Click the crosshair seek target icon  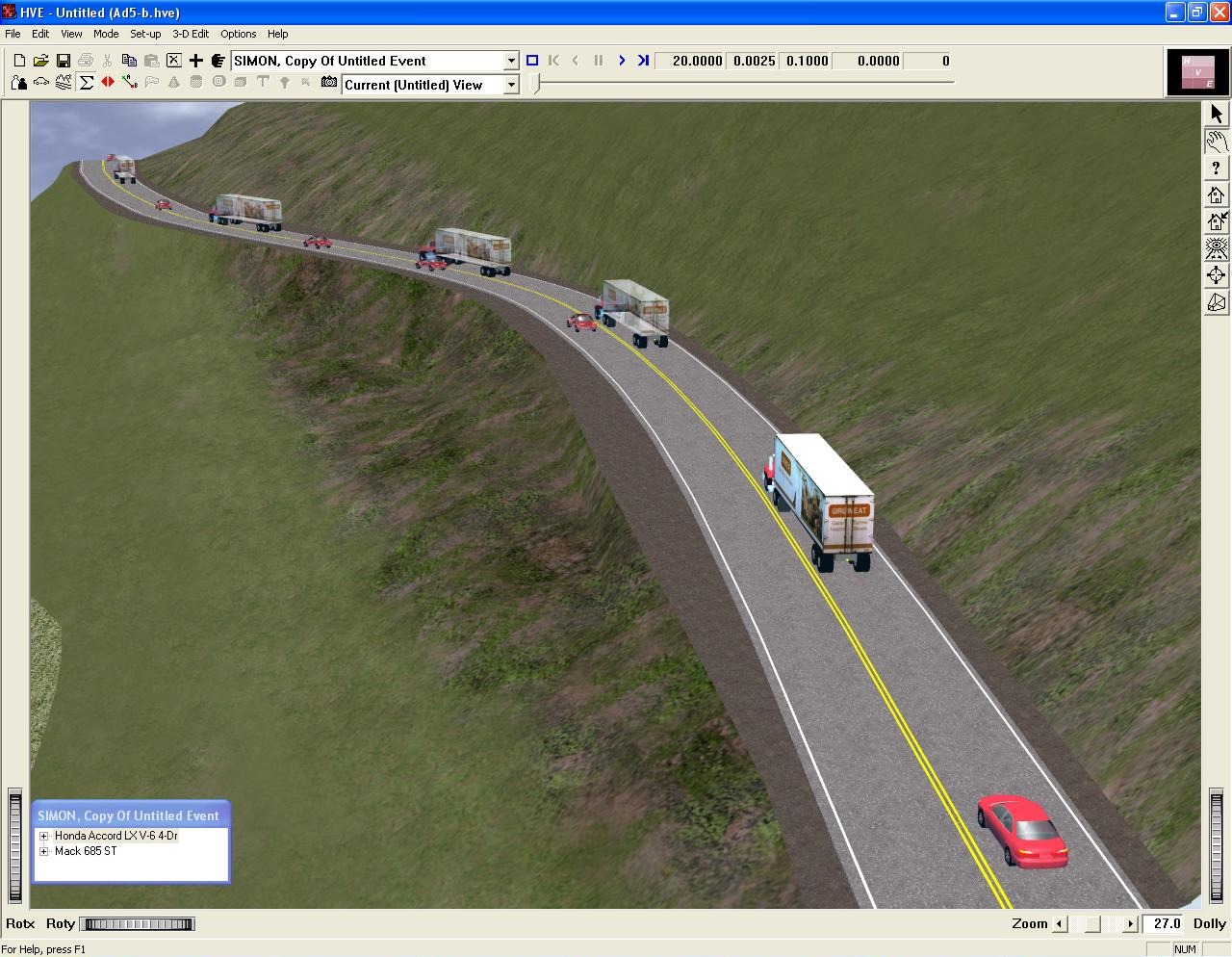point(1217,275)
